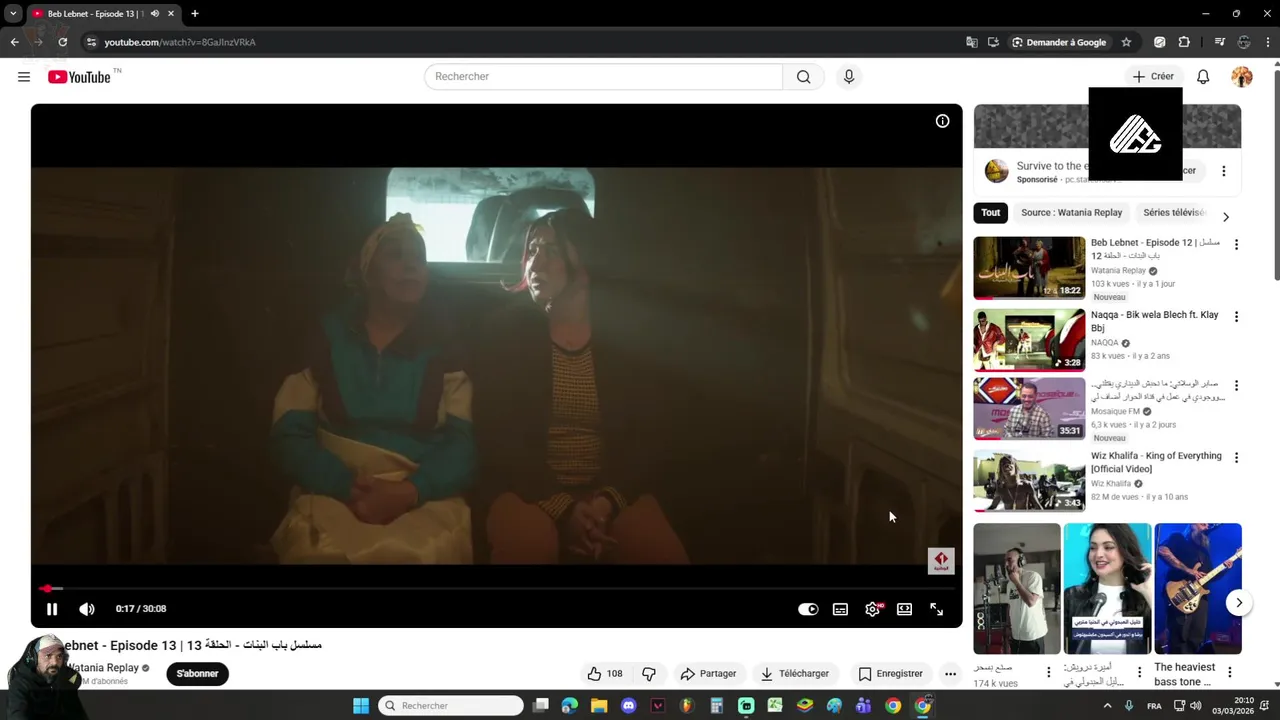Image resolution: width=1280 pixels, height=720 pixels.
Task: Click the Partager button
Action: tap(708, 674)
